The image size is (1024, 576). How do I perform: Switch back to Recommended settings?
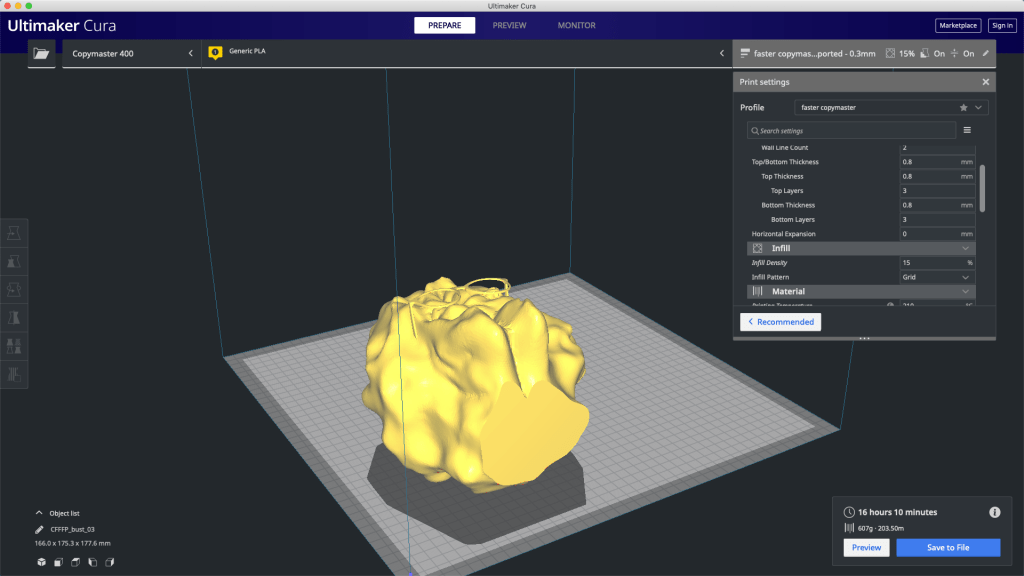click(780, 322)
